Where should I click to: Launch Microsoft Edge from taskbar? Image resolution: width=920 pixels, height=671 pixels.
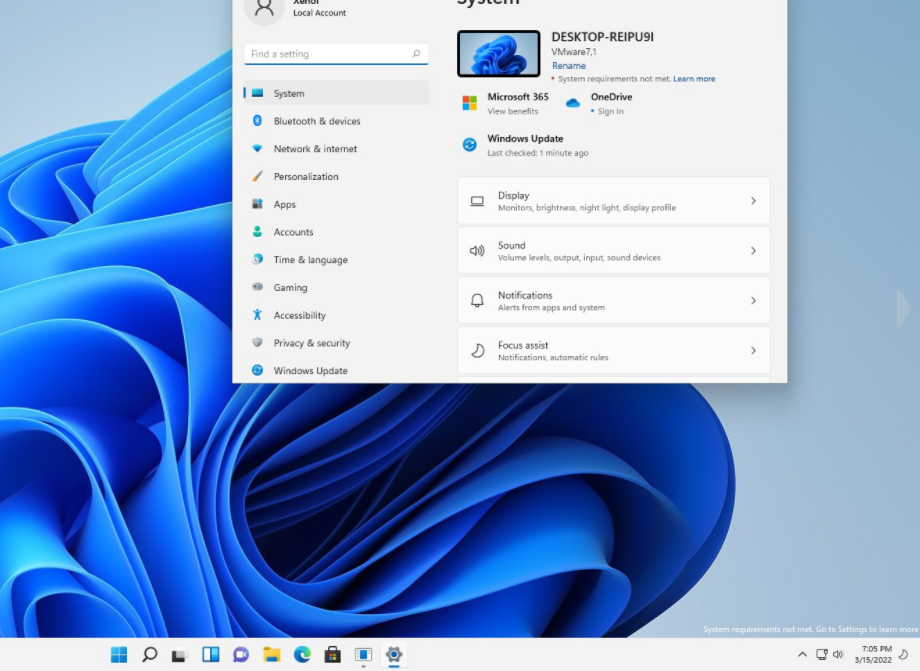(302, 655)
